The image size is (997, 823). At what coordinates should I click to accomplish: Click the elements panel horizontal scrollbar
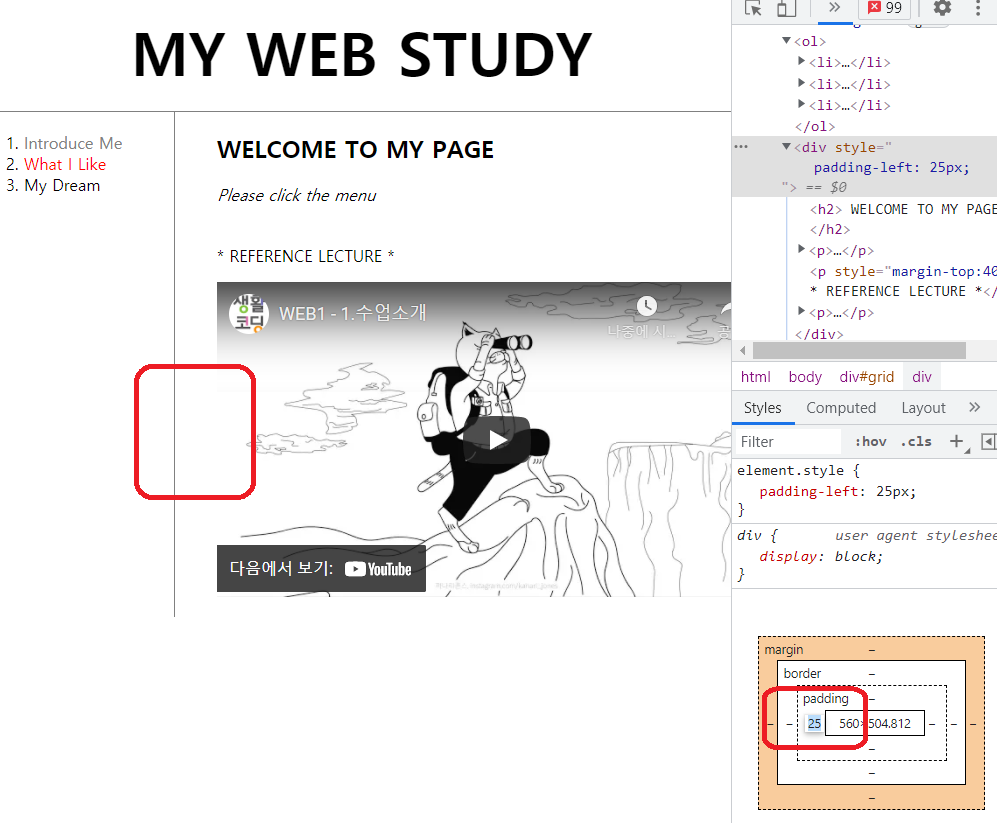pos(859,350)
